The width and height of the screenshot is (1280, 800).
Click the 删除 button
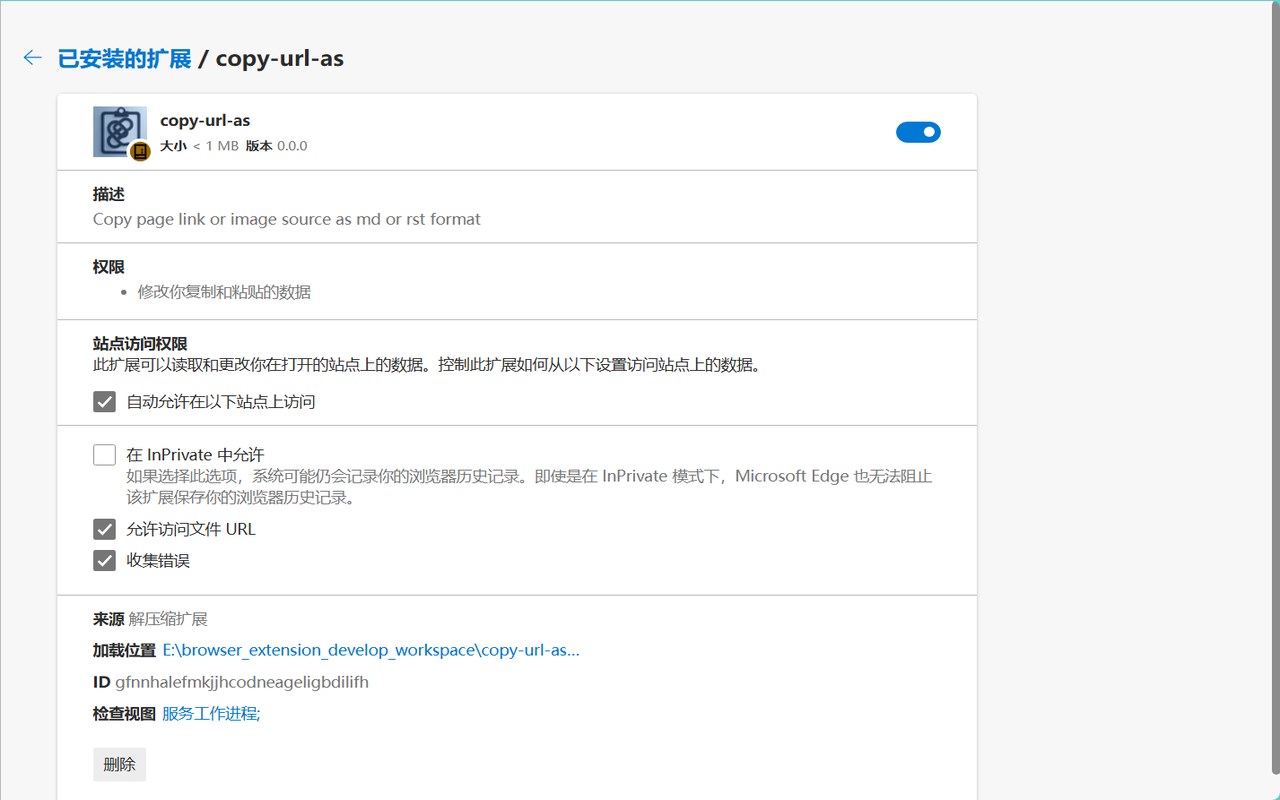[x=119, y=764]
